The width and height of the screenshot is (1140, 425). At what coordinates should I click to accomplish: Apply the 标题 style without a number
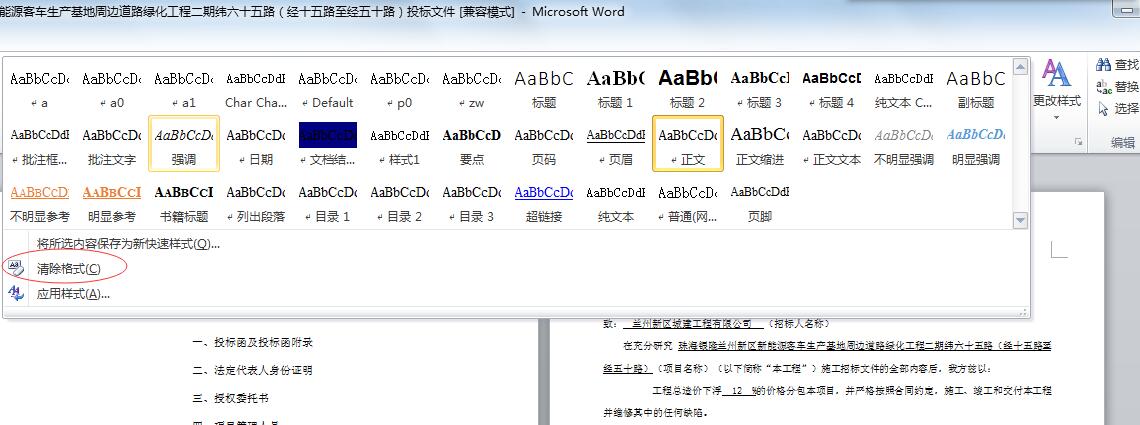544,87
